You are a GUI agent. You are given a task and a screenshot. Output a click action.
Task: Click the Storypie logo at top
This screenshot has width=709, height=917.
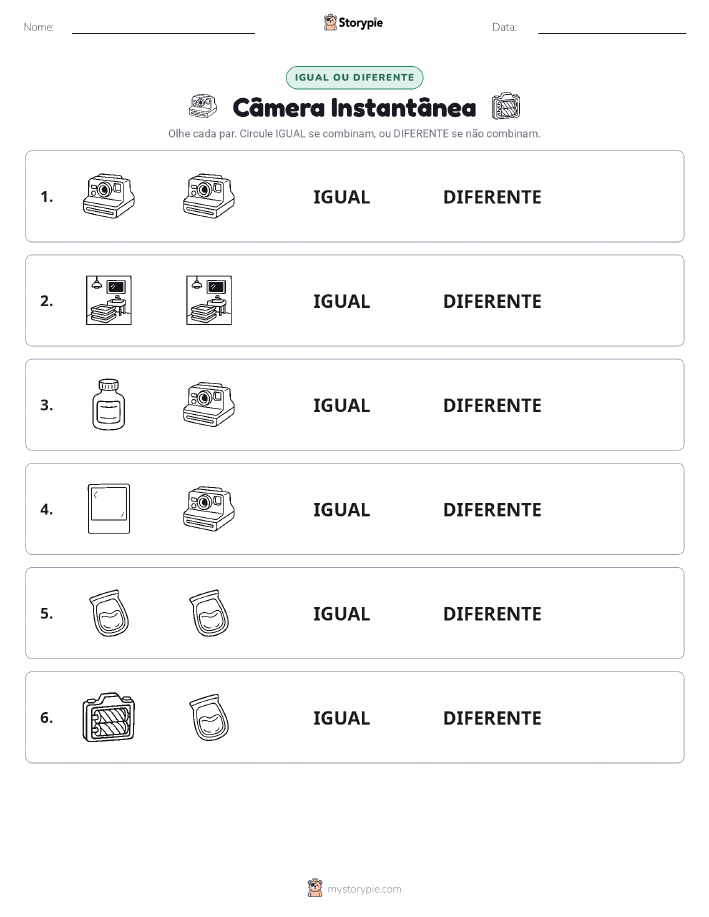click(353, 23)
